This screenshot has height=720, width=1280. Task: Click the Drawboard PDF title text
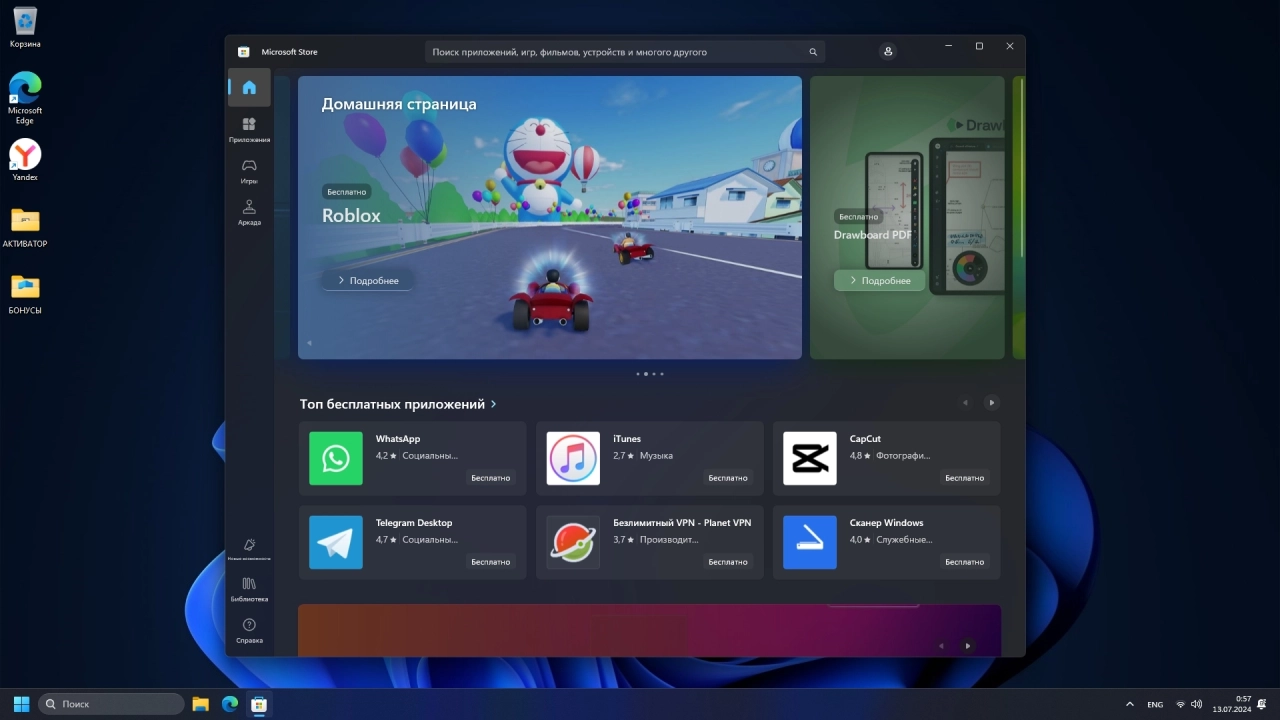[873, 235]
